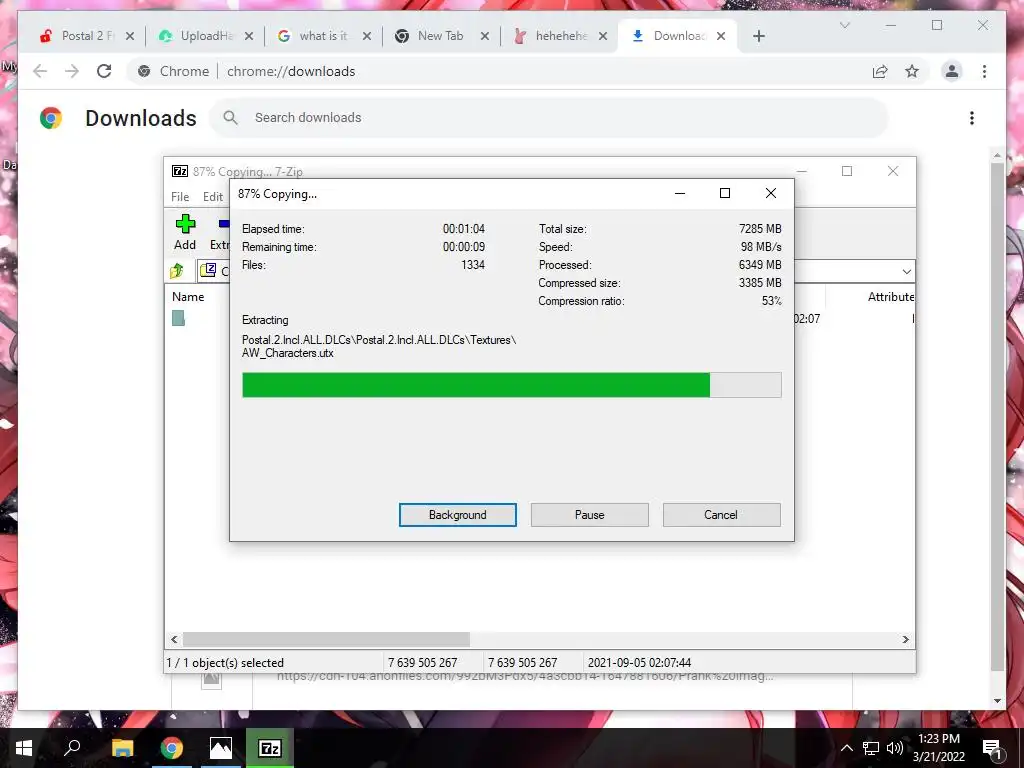Click 7-Zip taskbar icon
Screen dimensions: 1024x768
pyautogui.click(x=270, y=748)
